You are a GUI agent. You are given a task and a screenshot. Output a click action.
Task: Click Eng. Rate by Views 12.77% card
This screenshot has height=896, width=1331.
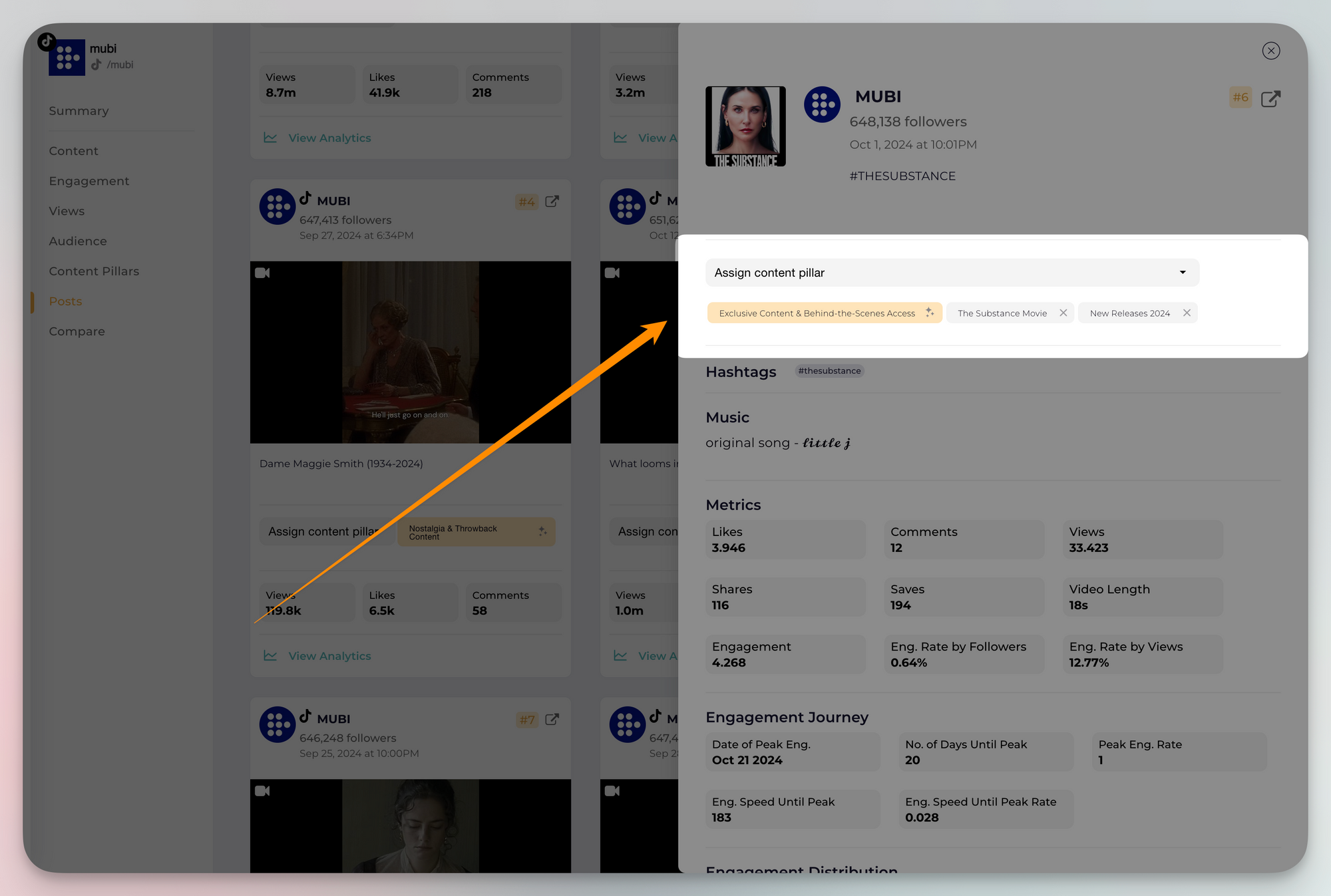1143,655
